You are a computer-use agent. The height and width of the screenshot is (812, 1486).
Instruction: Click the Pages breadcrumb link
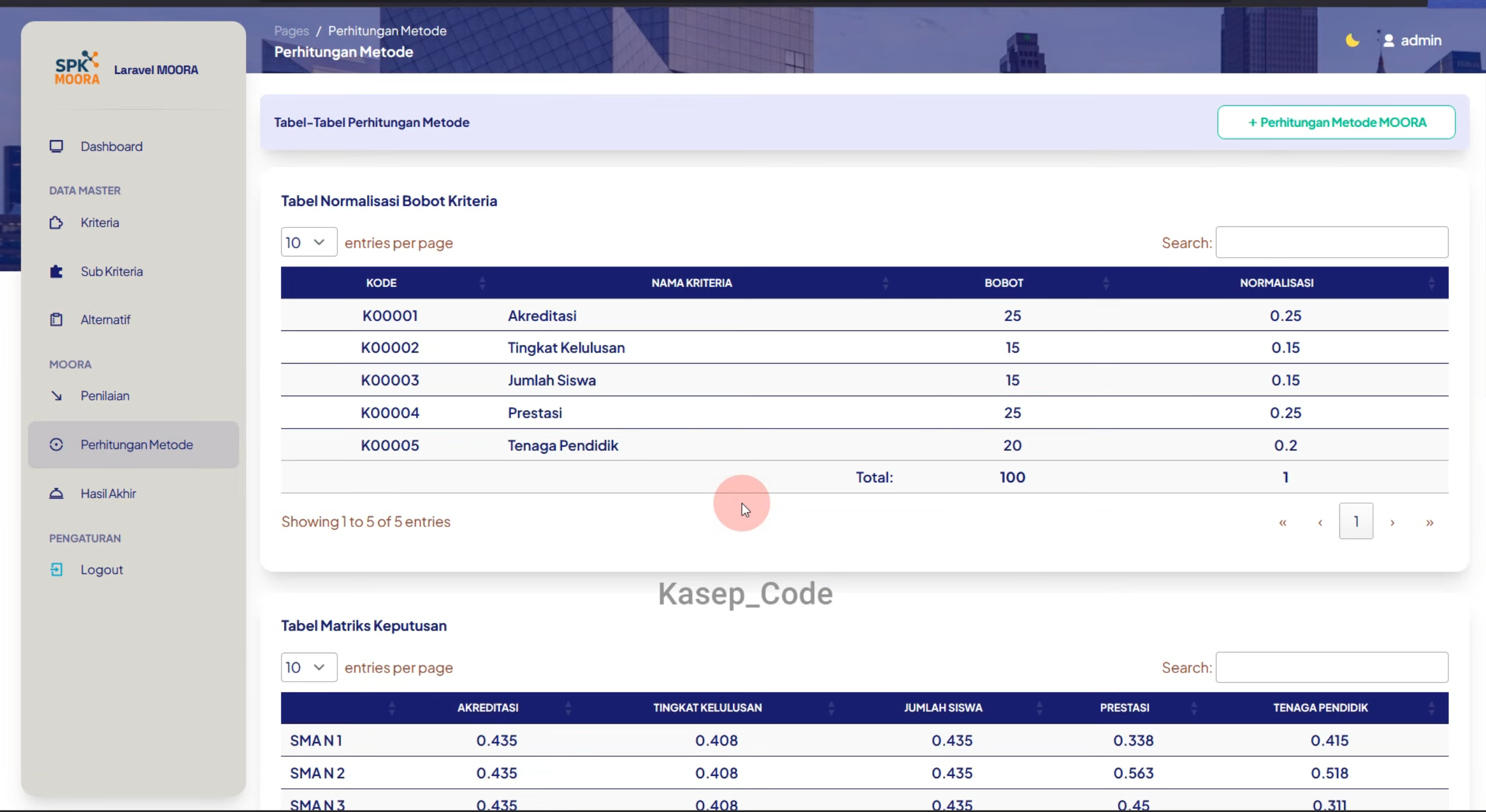point(291,31)
